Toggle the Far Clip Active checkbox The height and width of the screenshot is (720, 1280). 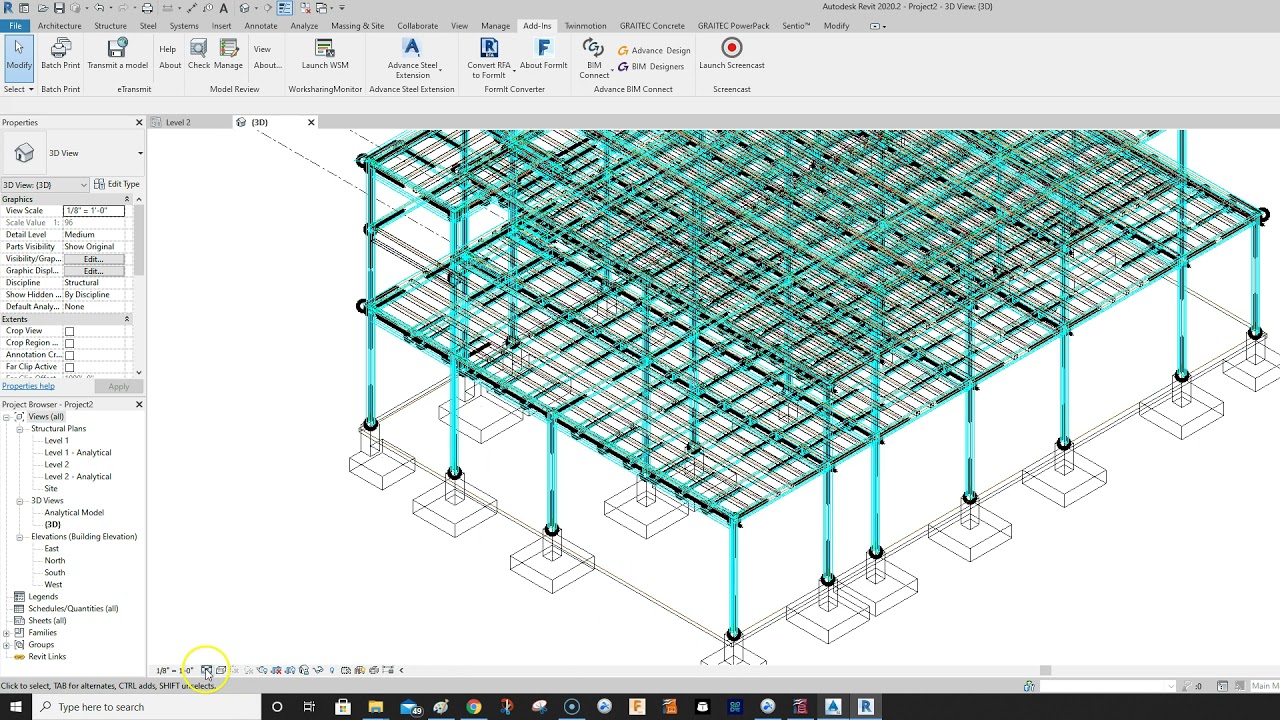[x=69, y=367]
